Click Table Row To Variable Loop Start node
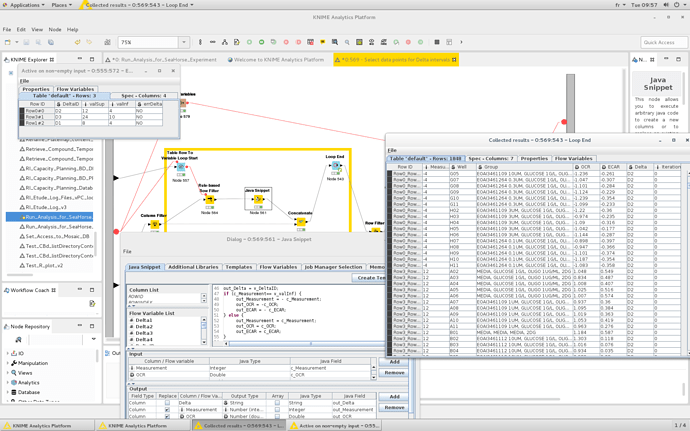This screenshot has width=690, height=431. point(181,167)
